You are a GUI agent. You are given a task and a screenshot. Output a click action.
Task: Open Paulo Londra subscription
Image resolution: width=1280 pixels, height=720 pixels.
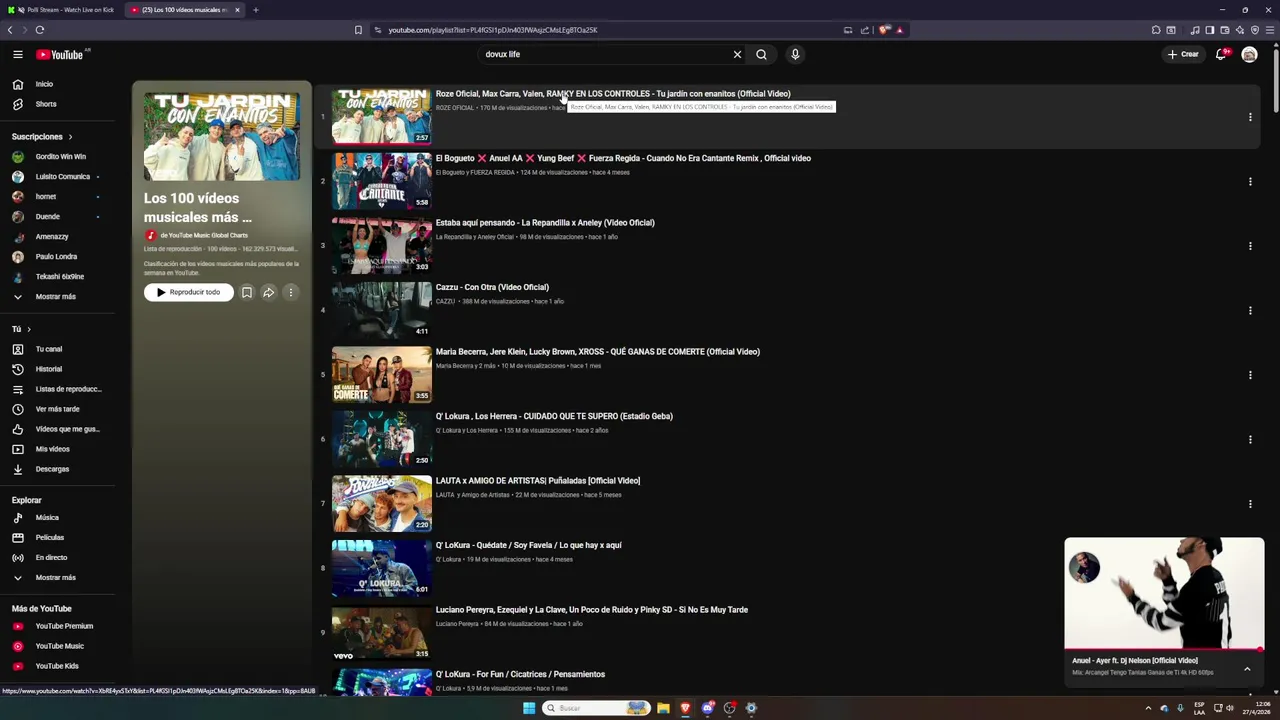point(57,256)
